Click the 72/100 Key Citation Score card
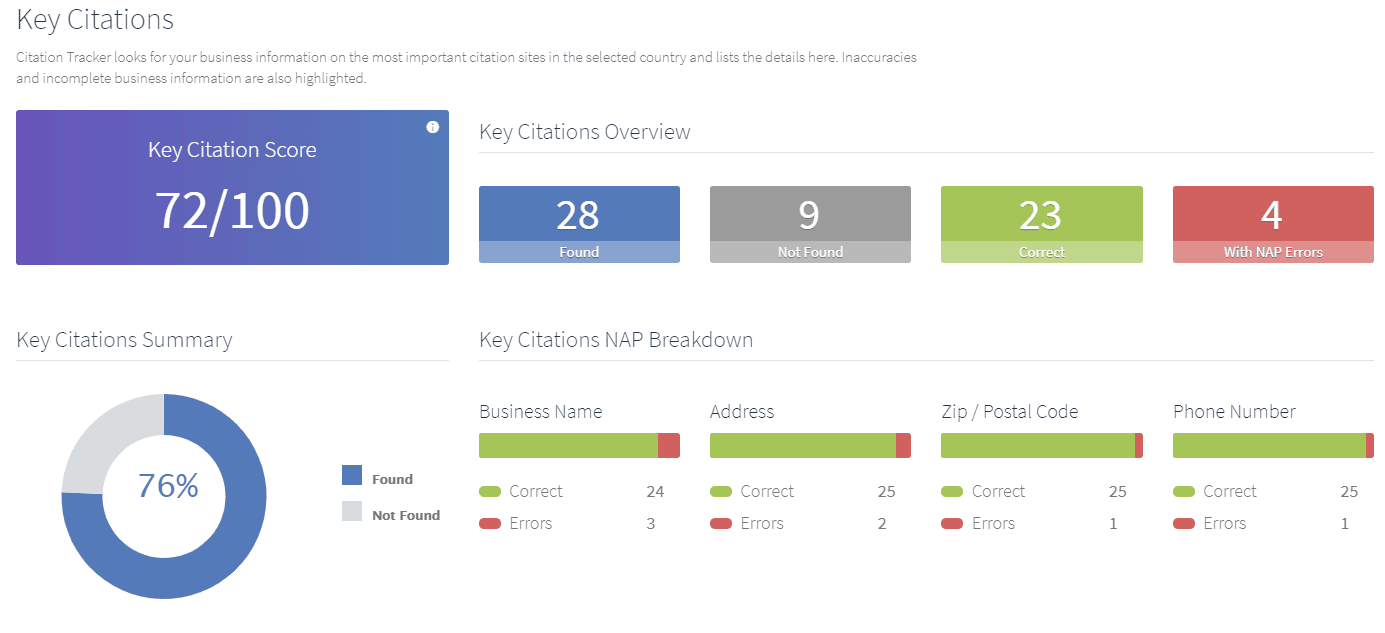The image size is (1385, 633). (x=232, y=188)
